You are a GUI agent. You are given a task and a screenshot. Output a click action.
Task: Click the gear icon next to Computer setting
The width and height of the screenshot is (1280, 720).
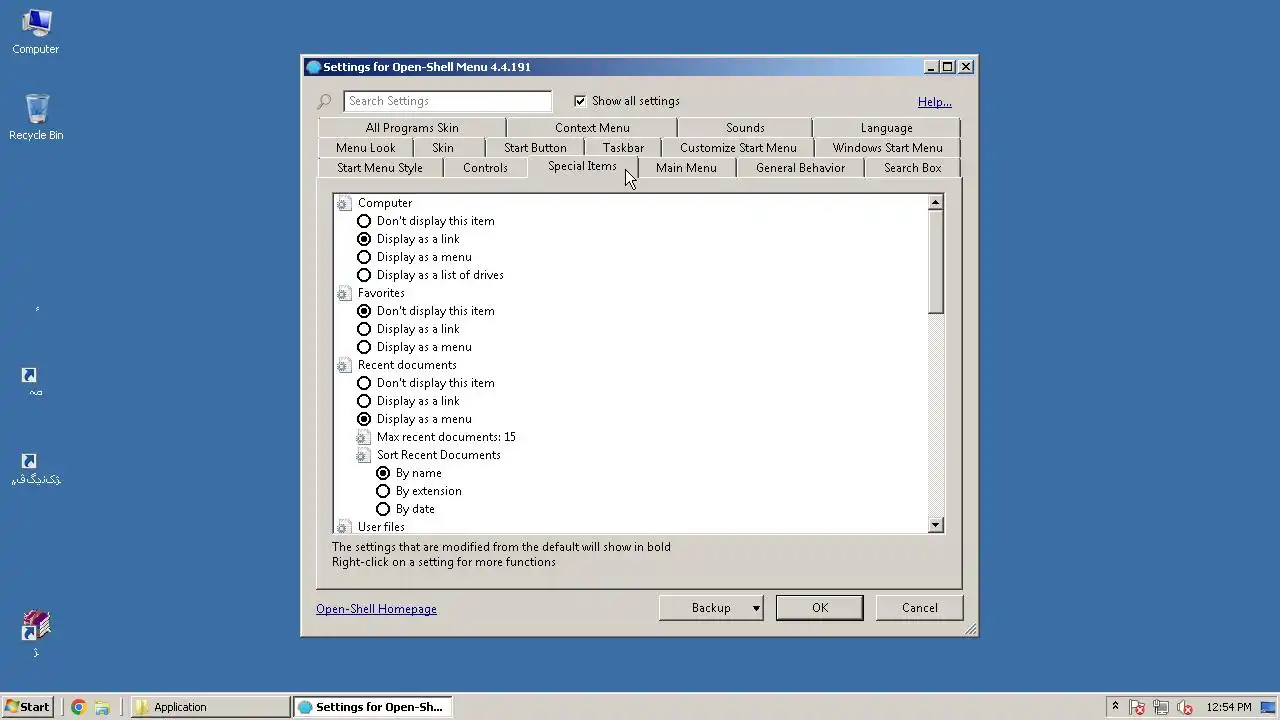point(344,203)
